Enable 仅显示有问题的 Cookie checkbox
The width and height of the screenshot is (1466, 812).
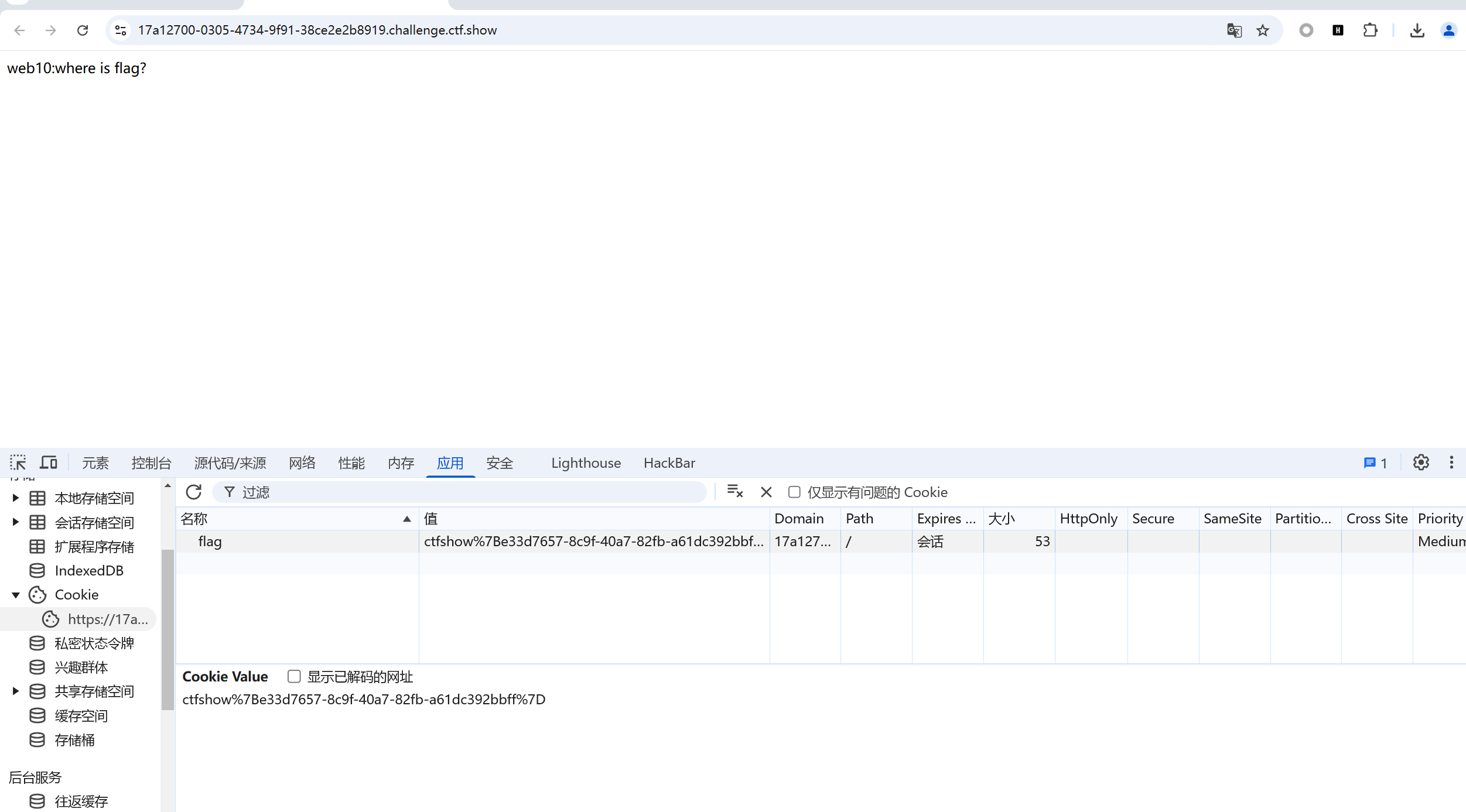[794, 492]
